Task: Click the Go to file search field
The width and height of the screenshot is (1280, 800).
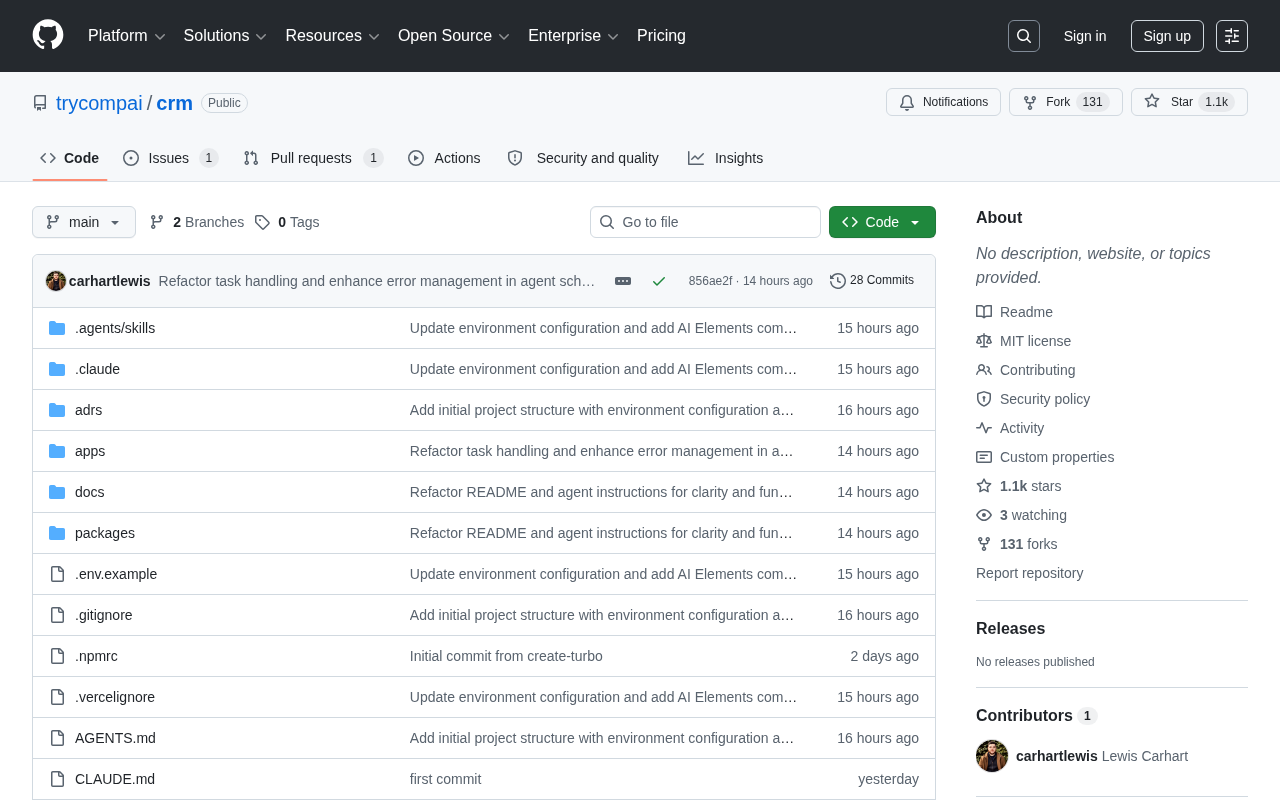Action: [705, 222]
